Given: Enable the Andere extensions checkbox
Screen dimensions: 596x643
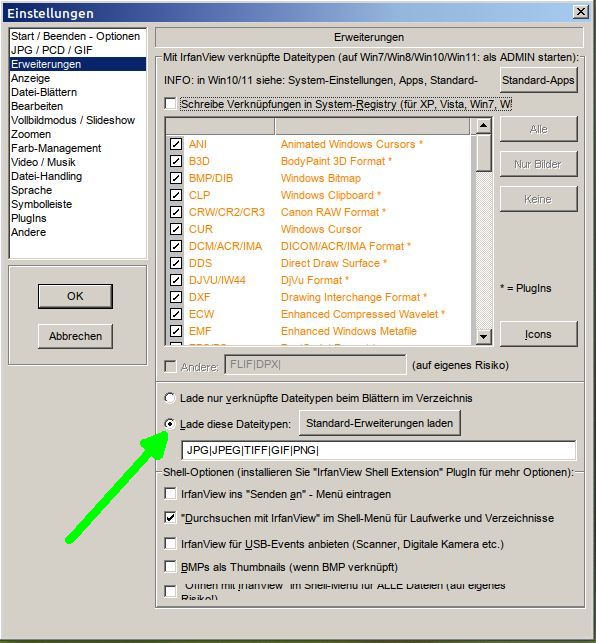Looking at the screenshot, I should tap(170, 366).
